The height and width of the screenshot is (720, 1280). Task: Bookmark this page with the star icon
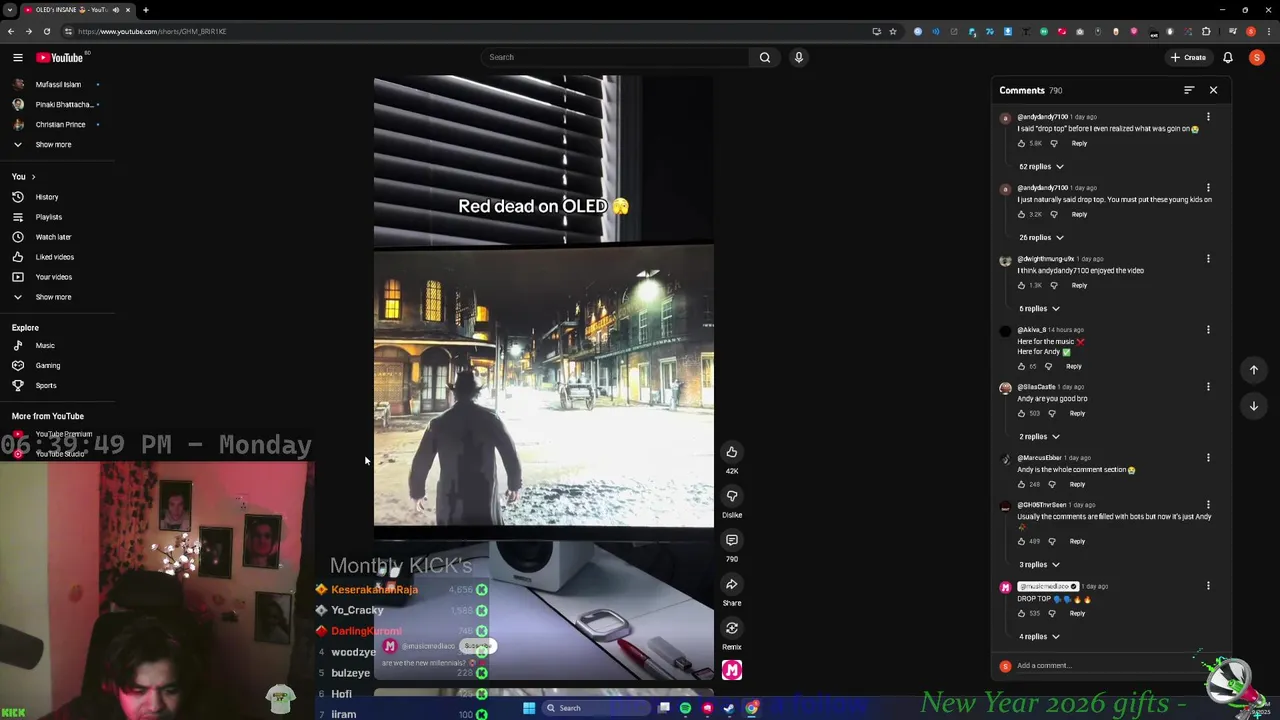pyautogui.click(x=893, y=31)
